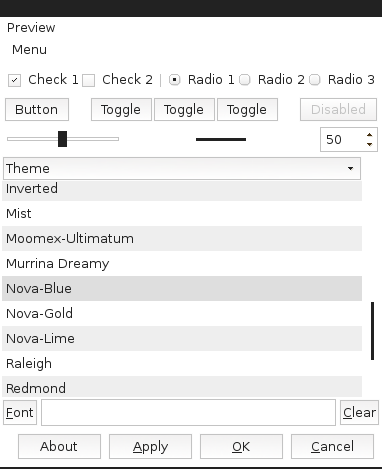Increase the spin box value above 50
Image resolution: width=382 pixels, height=469 pixels.
(369, 135)
